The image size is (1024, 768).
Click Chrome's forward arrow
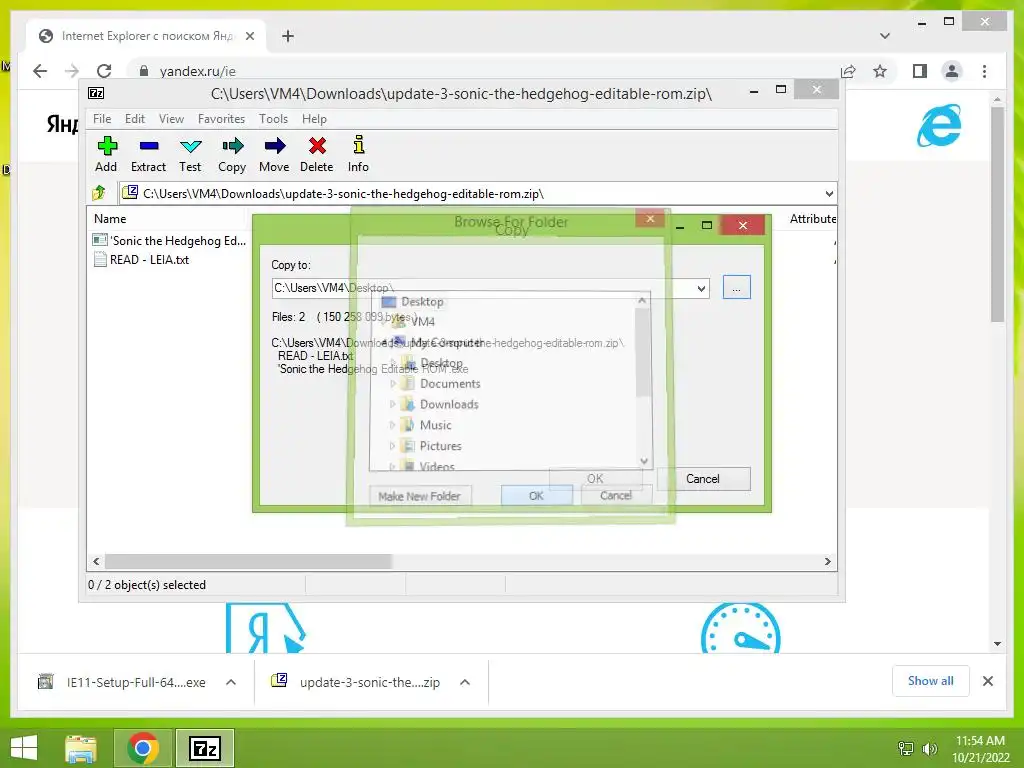point(72,71)
